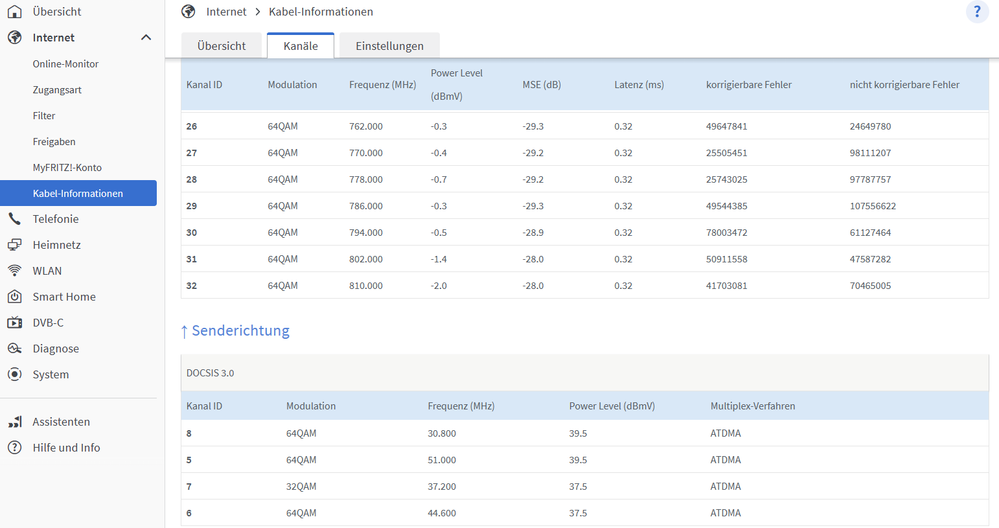Click Internet in the breadcrumb path
Viewport: 999px width, 528px height.
pyautogui.click(x=225, y=12)
